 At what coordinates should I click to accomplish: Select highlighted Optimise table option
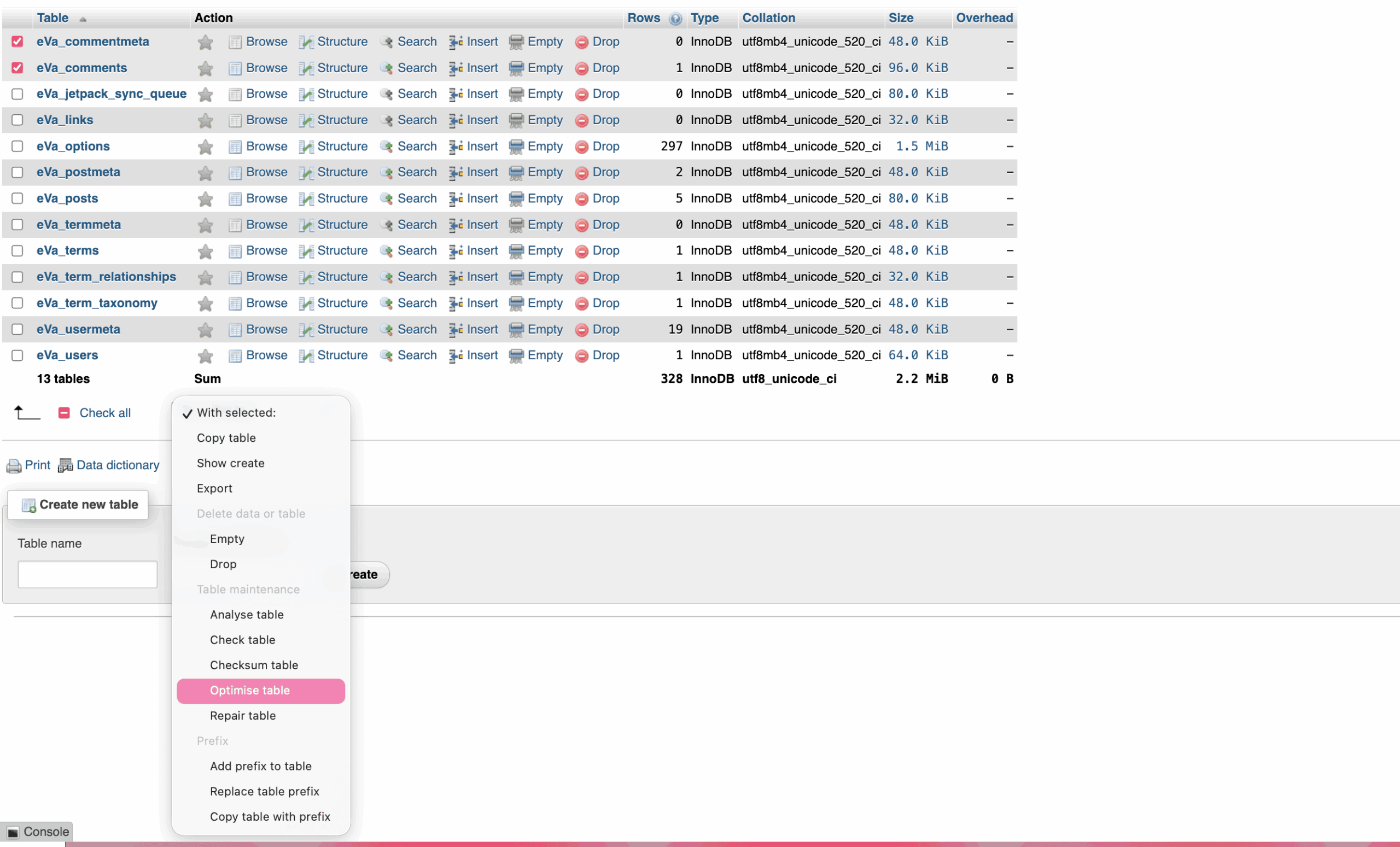(x=261, y=691)
